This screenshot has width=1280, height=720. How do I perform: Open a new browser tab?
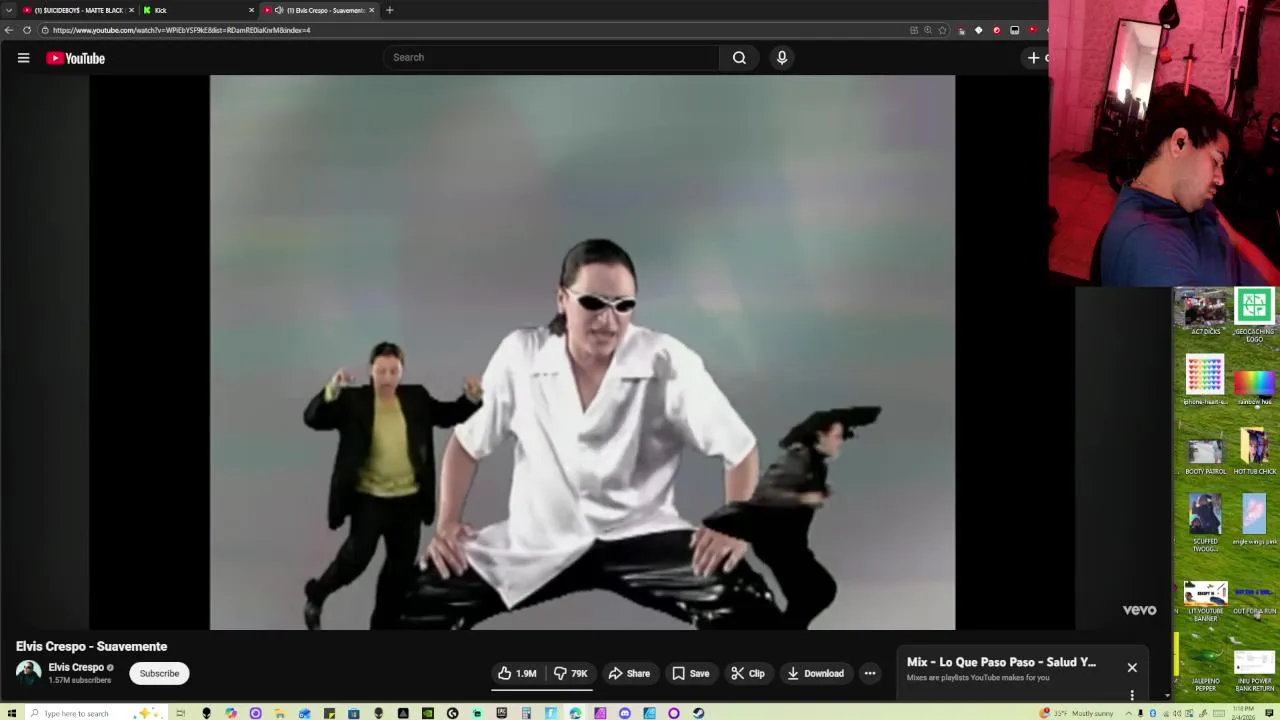click(389, 10)
